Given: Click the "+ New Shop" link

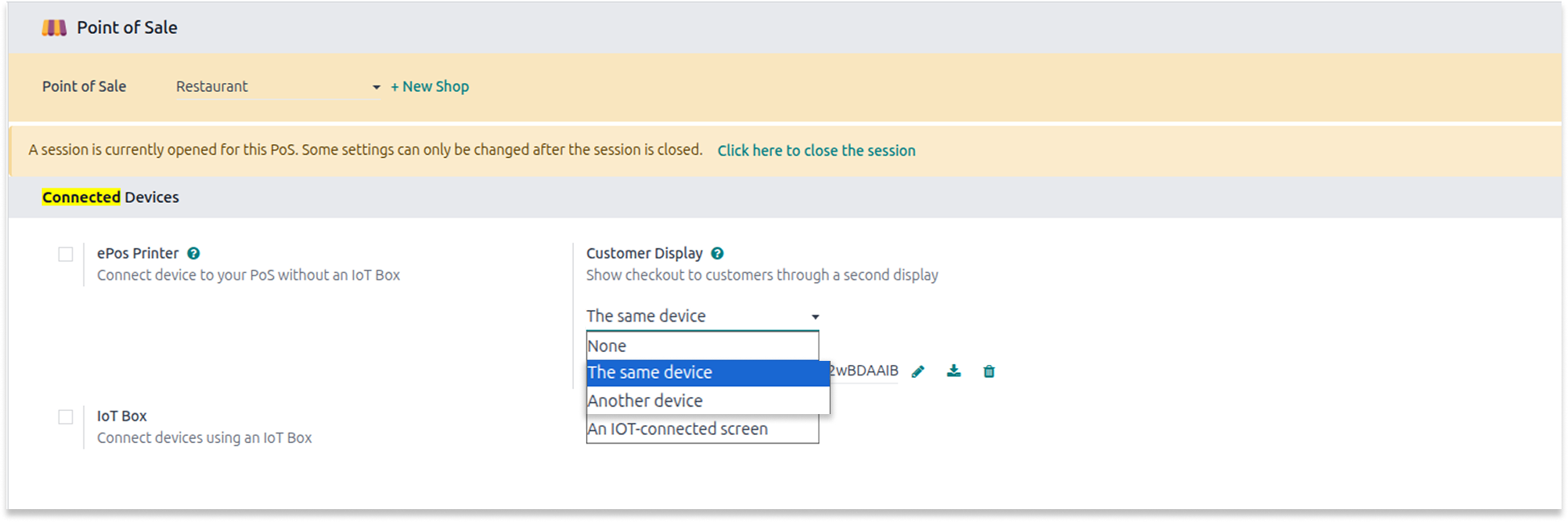Looking at the screenshot, I should [x=430, y=87].
